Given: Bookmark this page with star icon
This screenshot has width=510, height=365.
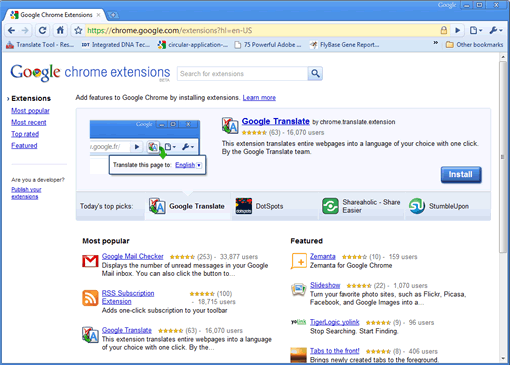Looking at the screenshot, I should [78, 31].
